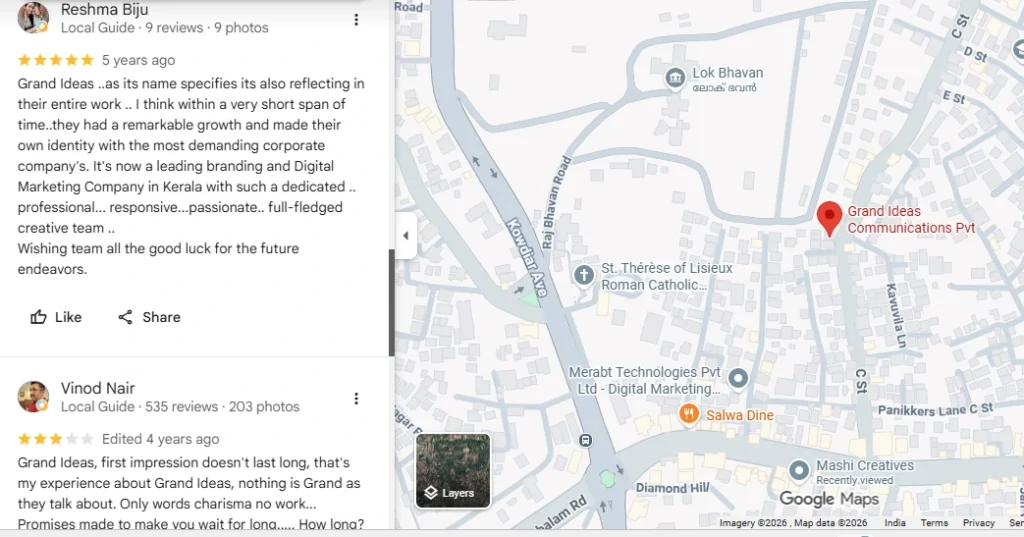The height and width of the screenshot is (537, 1024).
Task: Click the reviews panel scrollbar
Action: (x=391, y=302)
